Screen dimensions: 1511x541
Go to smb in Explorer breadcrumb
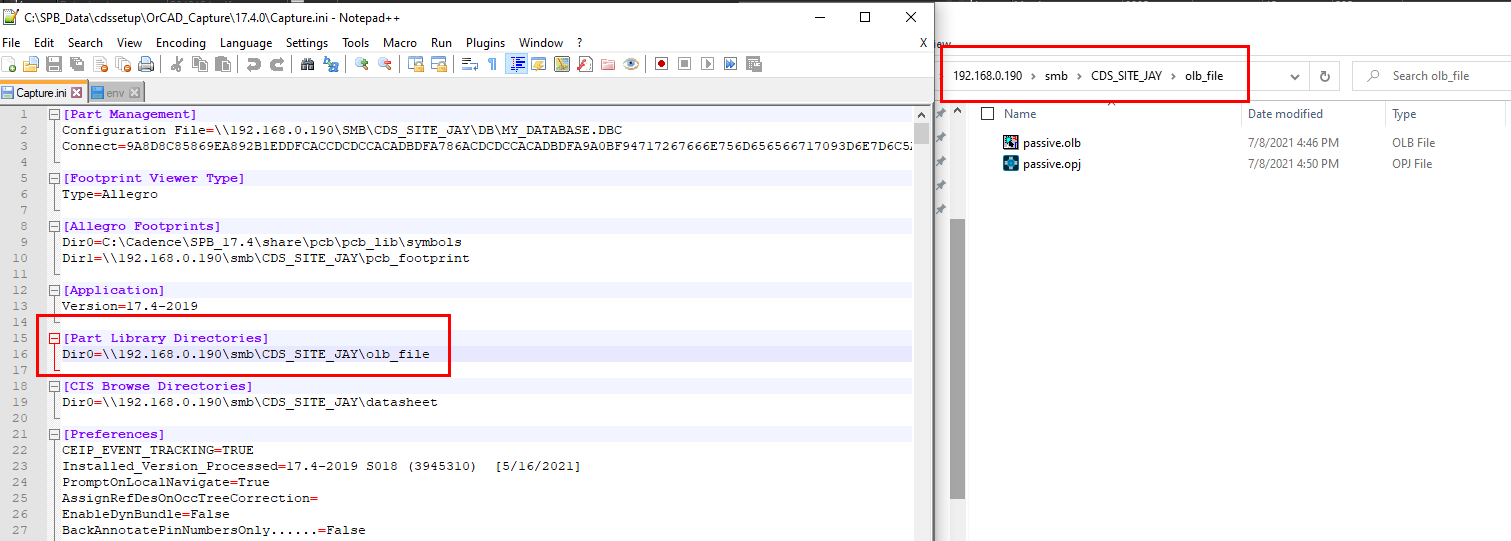tap(1056, 76)
